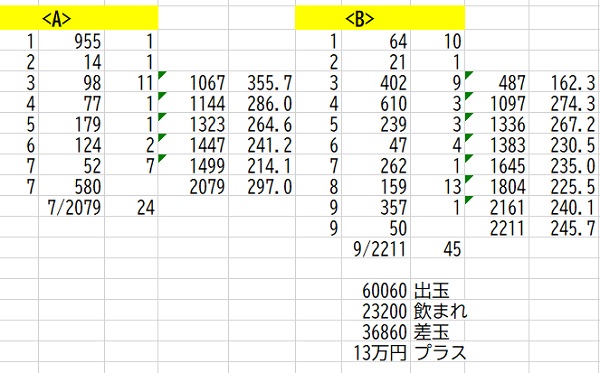Click the average value 230.5
600x373 pixels.
point(564,145)
